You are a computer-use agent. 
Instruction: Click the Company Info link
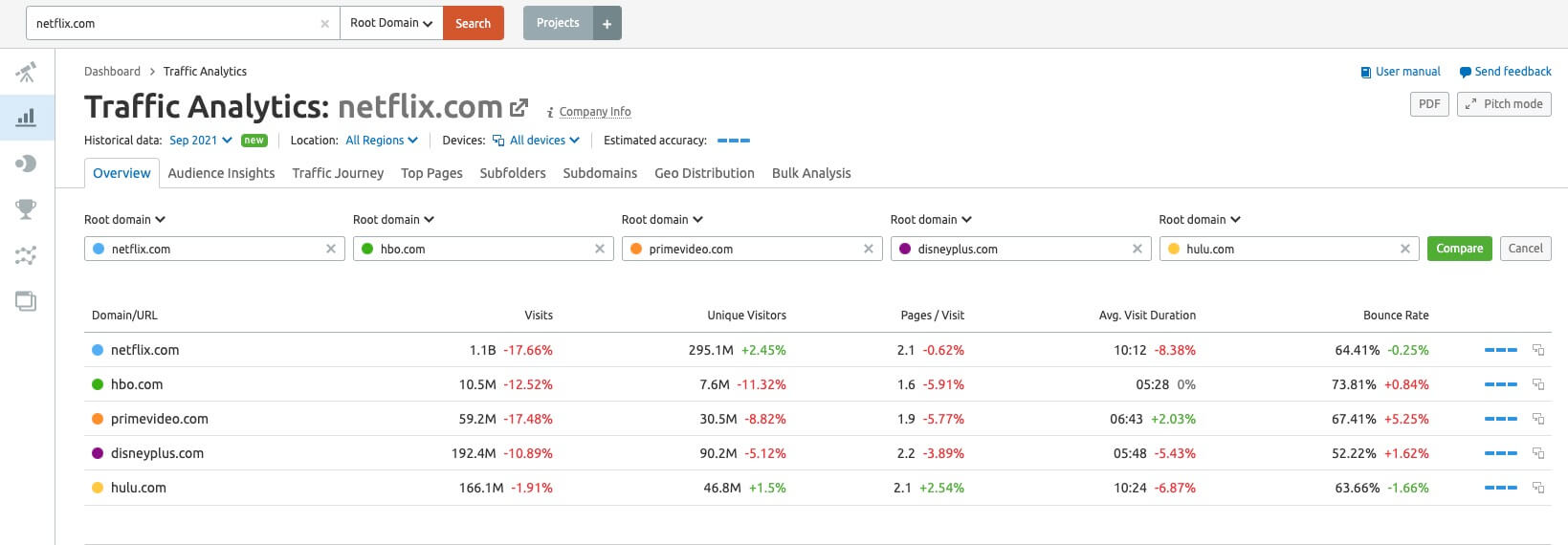(x=595, y=112)
